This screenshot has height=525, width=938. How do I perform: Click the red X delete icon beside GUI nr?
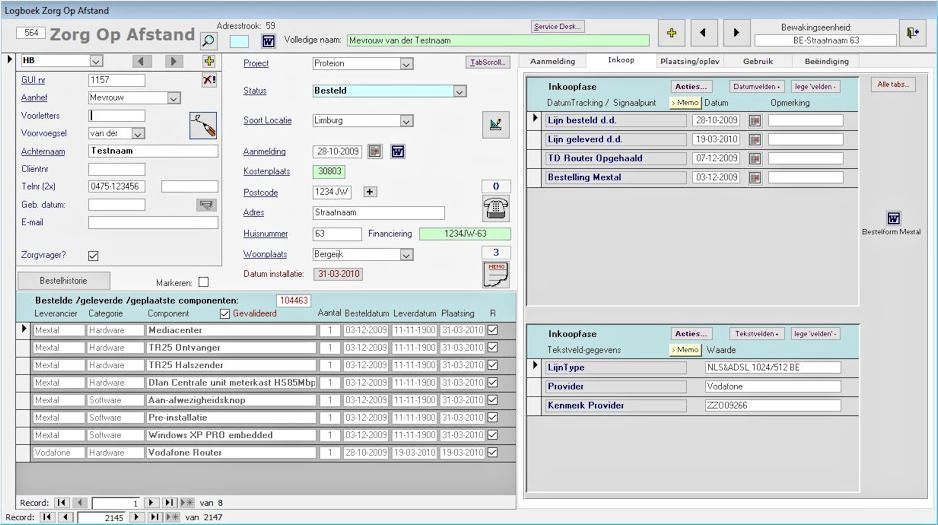pyautogui.click(x=209, y=80)
